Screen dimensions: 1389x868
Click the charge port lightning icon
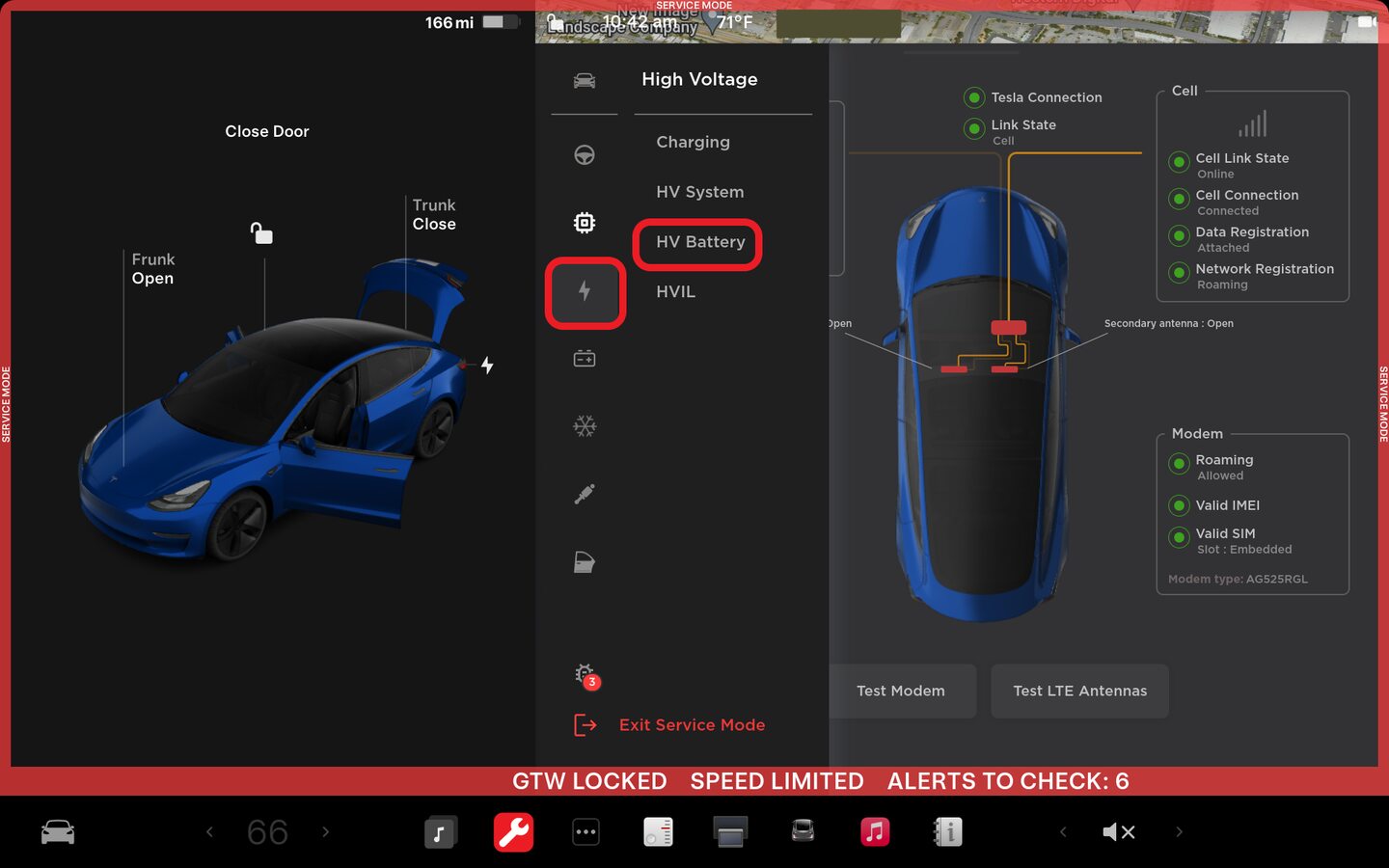click(x=487, y=366)
